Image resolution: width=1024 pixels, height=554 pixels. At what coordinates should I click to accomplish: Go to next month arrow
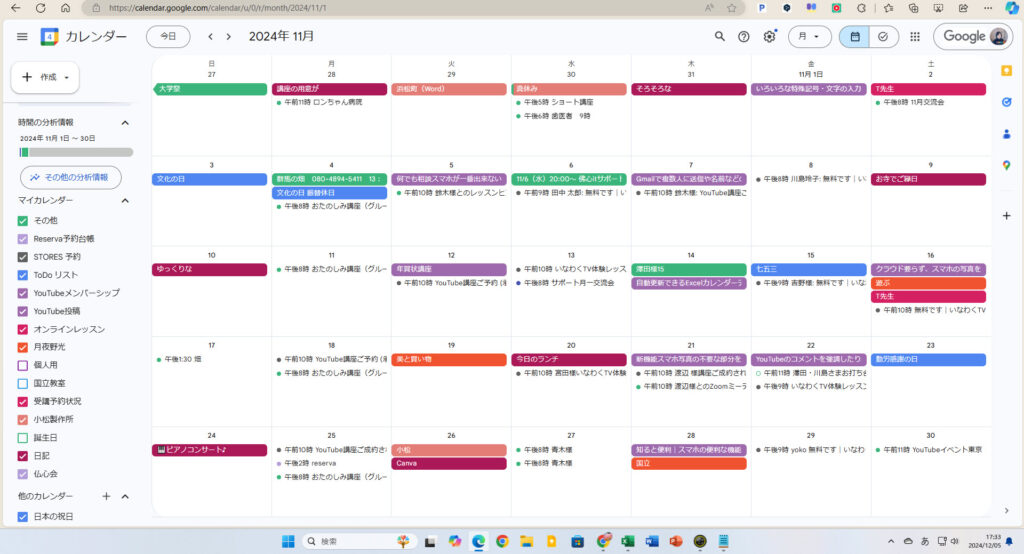point(228,36)
